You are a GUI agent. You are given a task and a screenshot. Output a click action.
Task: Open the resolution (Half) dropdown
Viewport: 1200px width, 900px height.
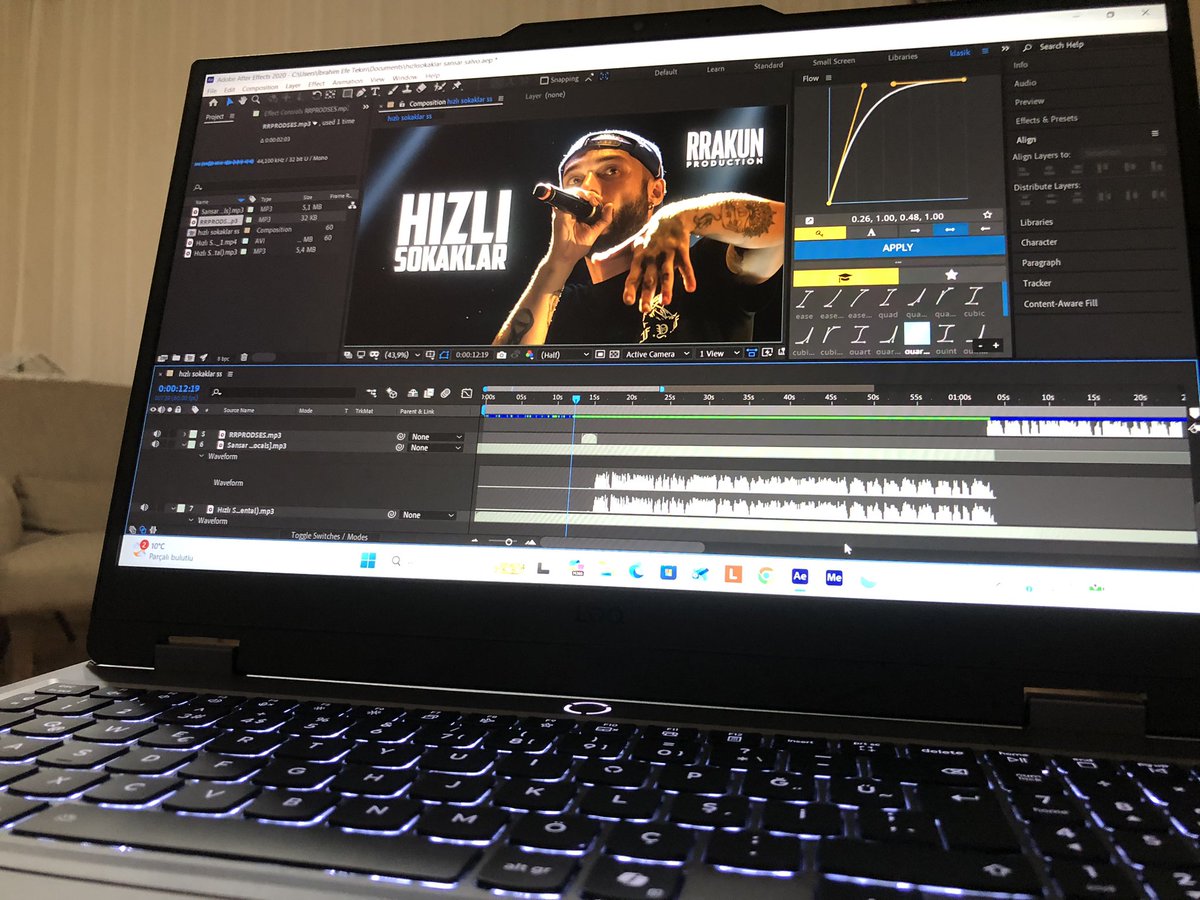pos(565,355)
